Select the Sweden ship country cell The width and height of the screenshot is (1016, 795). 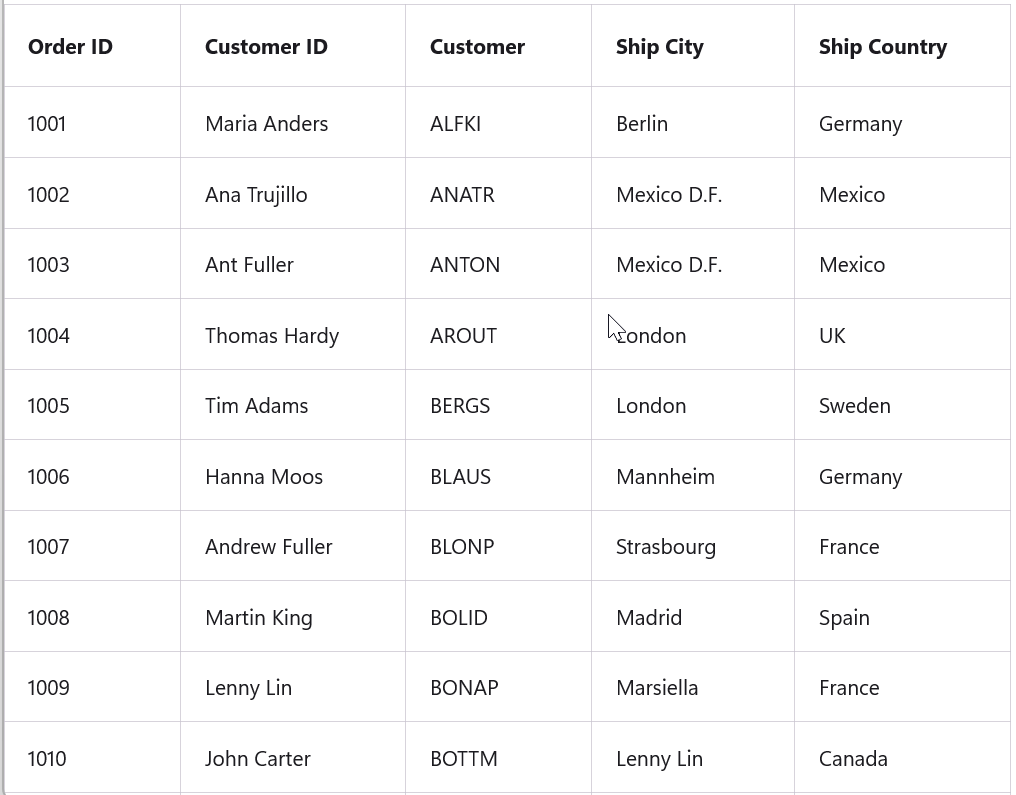point(854,406)
